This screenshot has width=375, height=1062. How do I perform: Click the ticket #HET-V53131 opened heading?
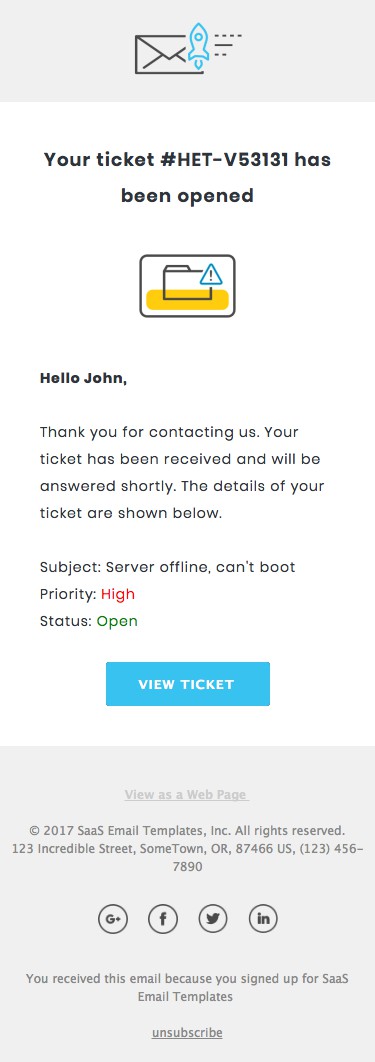coord(188,178)
